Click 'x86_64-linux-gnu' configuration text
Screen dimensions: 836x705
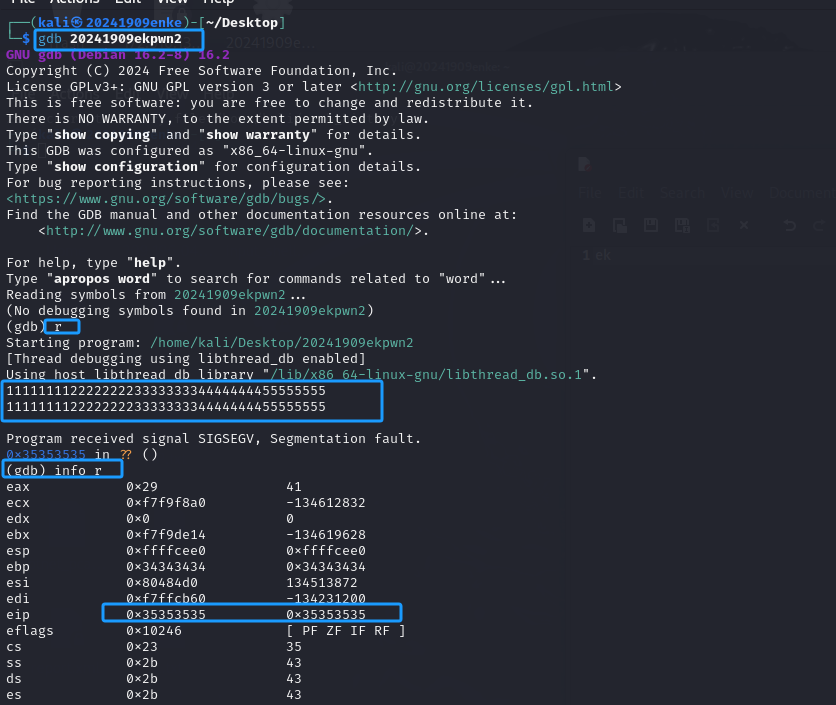(x=294, y=150)
